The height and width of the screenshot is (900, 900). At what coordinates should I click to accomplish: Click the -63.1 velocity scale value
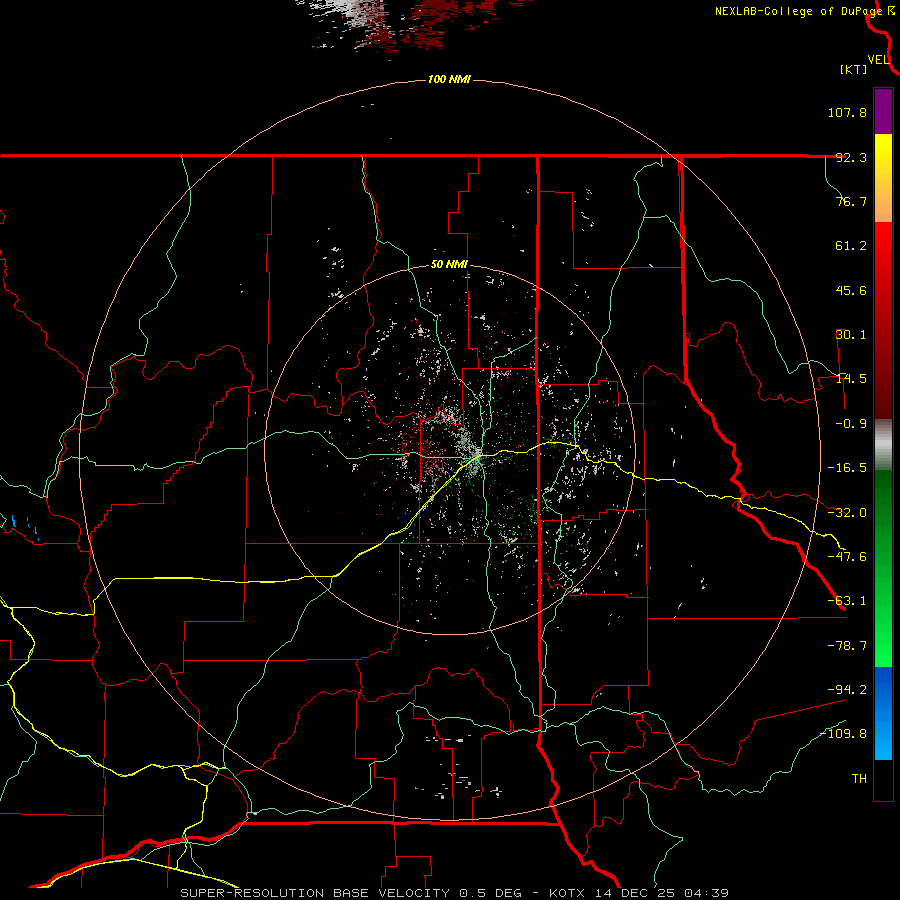click(x=847, y=601)
